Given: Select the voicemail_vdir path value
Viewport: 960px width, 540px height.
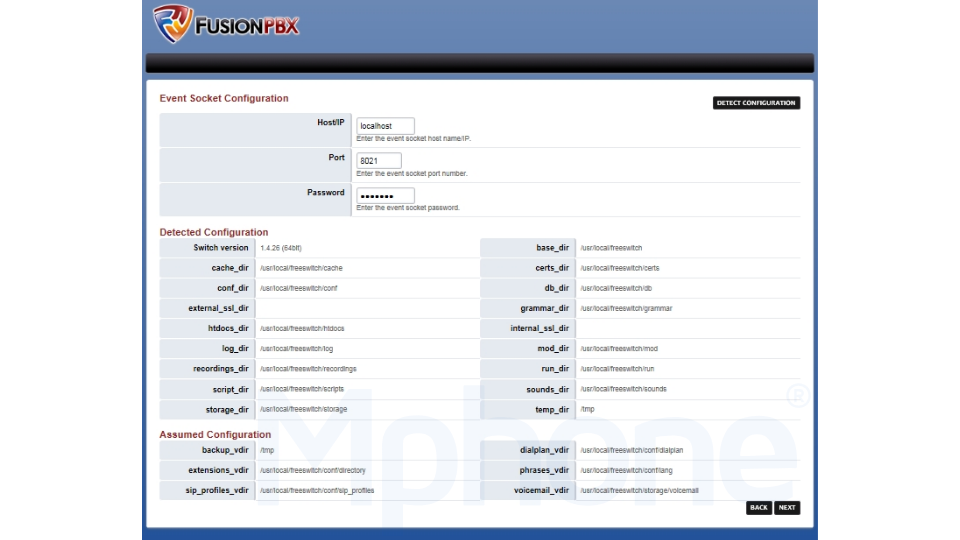Looking at the screenshot, I should [639, 490].
